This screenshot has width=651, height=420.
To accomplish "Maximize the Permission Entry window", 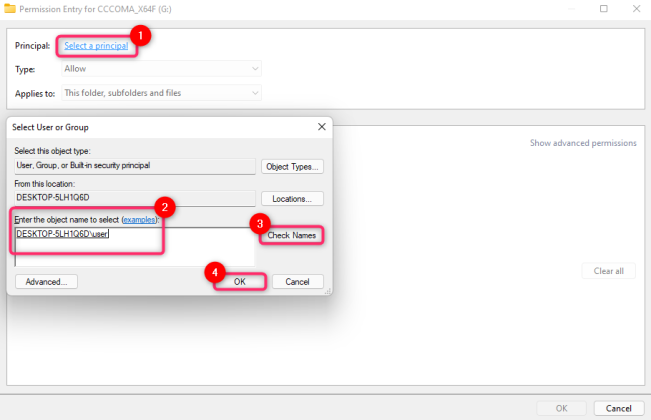I will coord(604,9).
